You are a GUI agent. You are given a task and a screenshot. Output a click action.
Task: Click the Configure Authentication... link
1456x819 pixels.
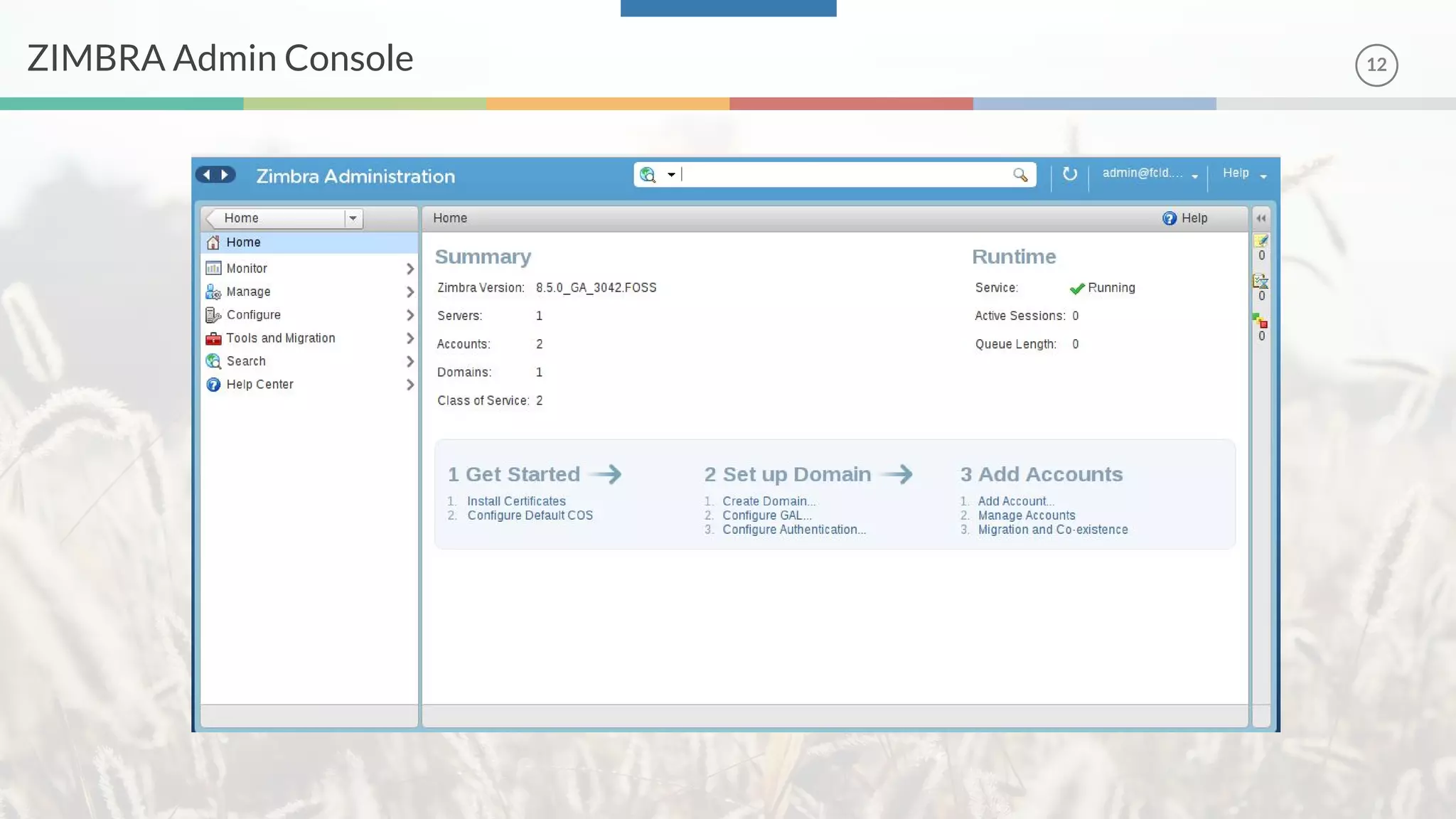pos(794,530)
